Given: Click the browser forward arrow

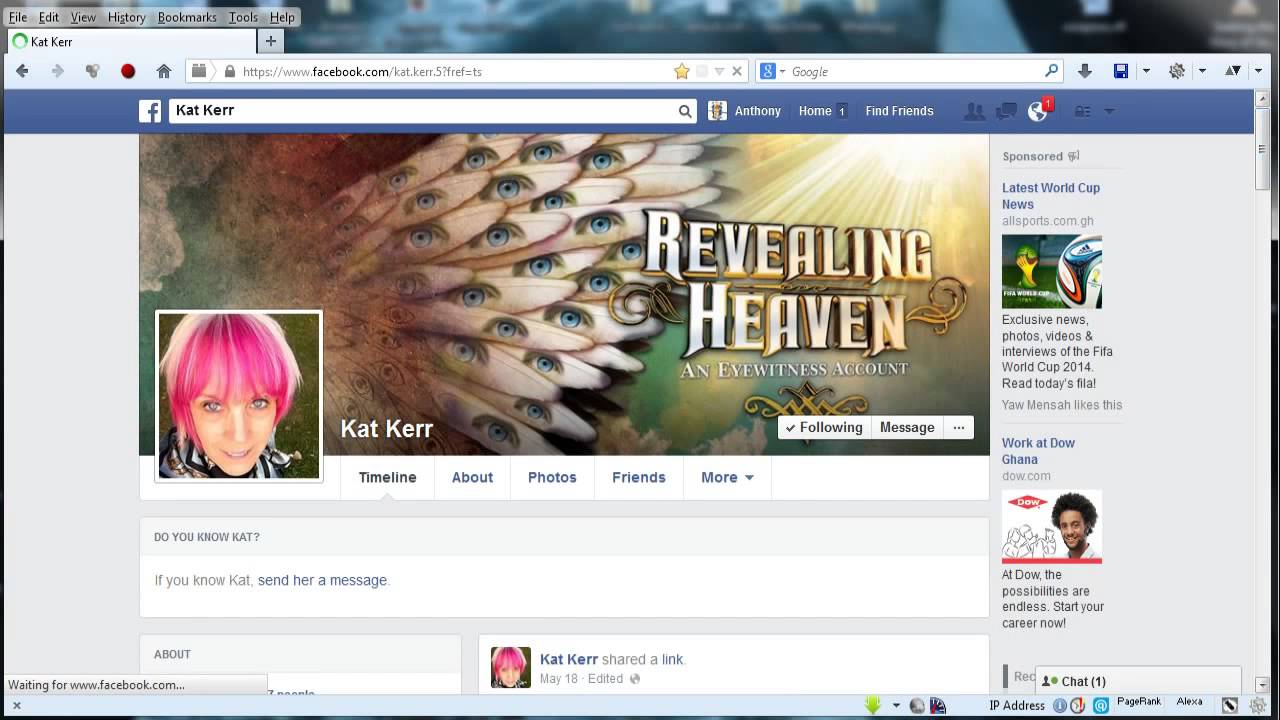Looking at the screenshot, I should [57, 71].
